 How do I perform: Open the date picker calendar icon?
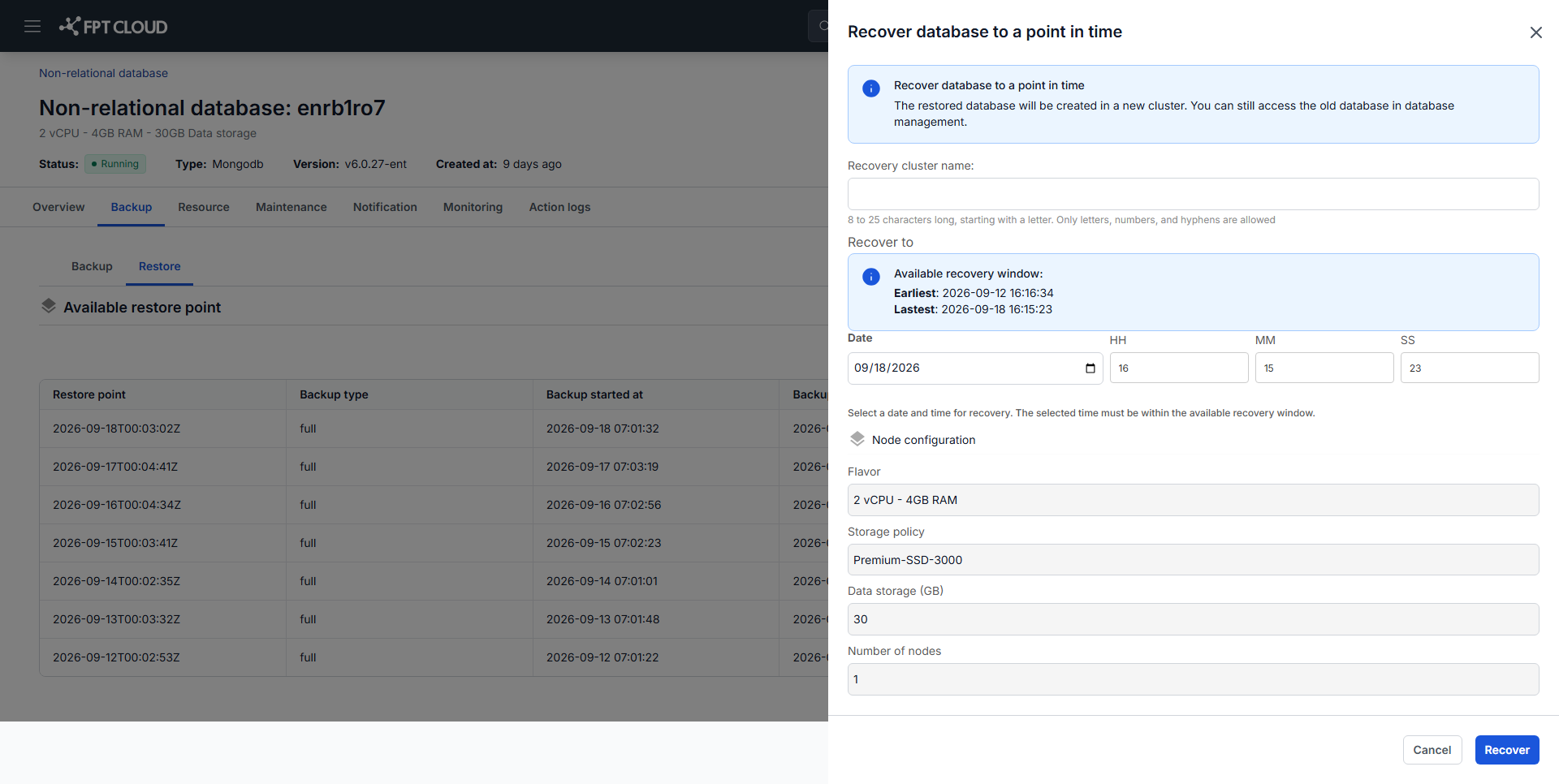click(x=1090, y=368)
